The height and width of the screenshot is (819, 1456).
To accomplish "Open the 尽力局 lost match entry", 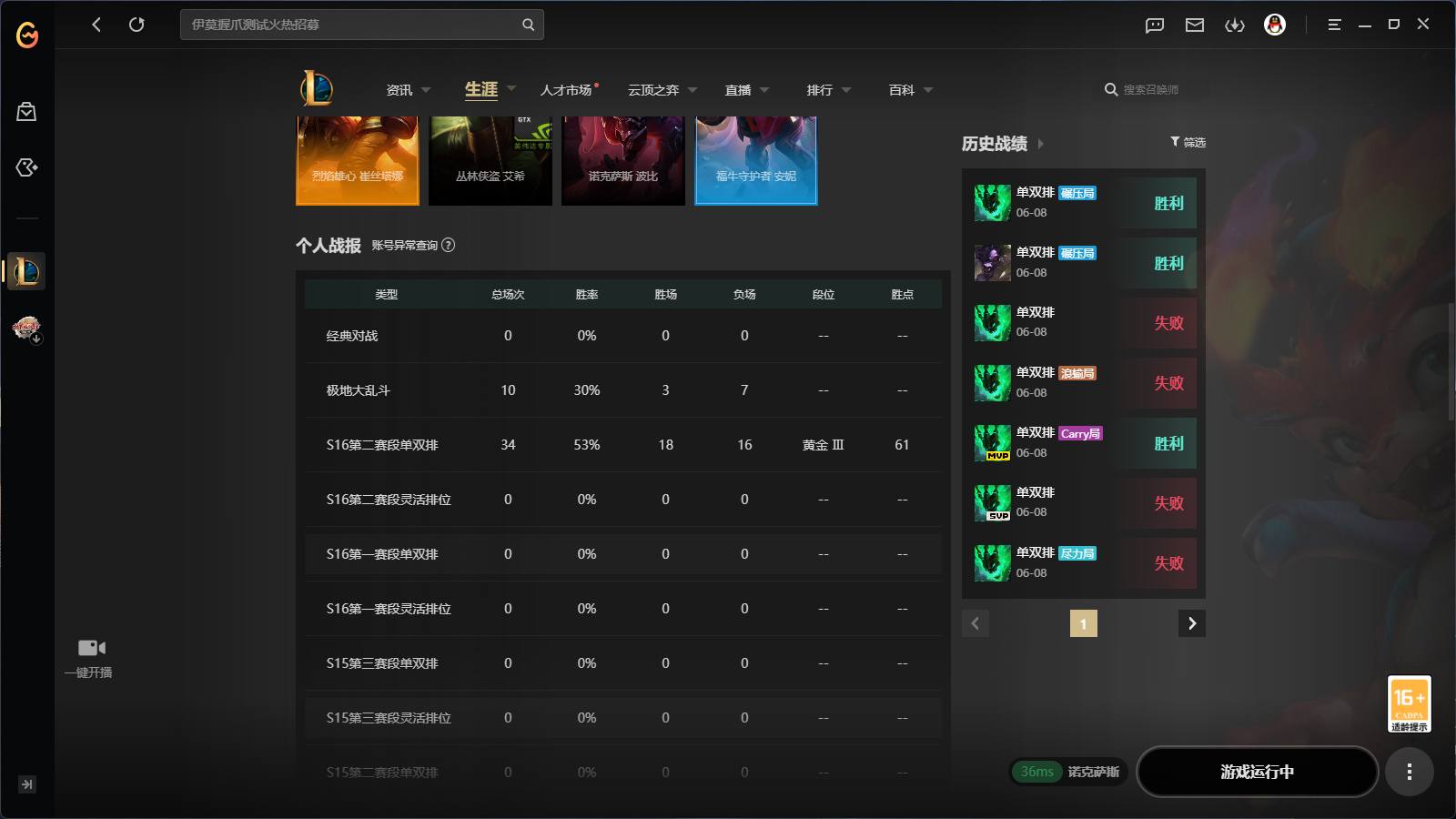I will (1084, 563).
